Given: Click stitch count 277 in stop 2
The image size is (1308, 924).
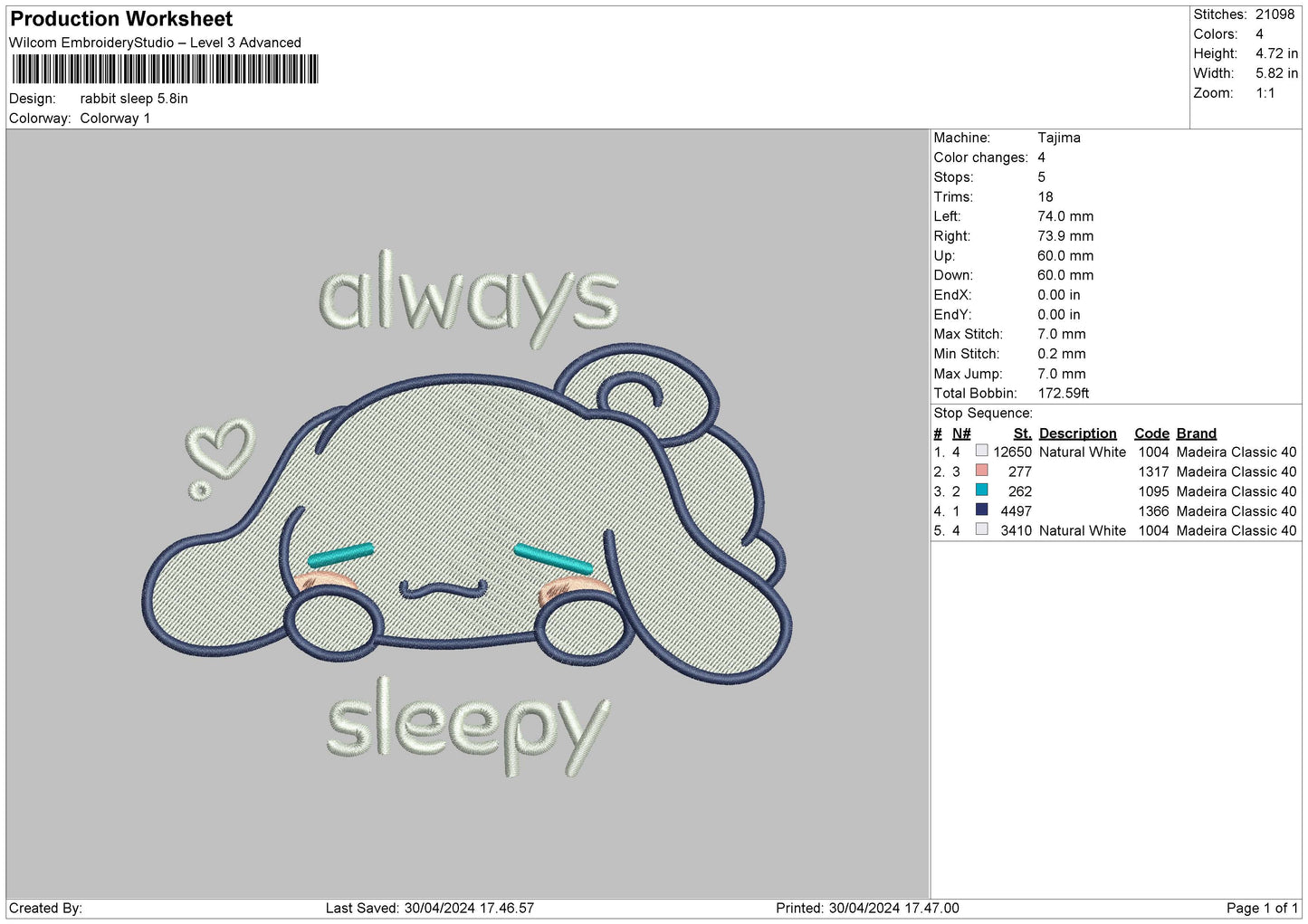Looking at the screenshot, I should click(1020, 472).
